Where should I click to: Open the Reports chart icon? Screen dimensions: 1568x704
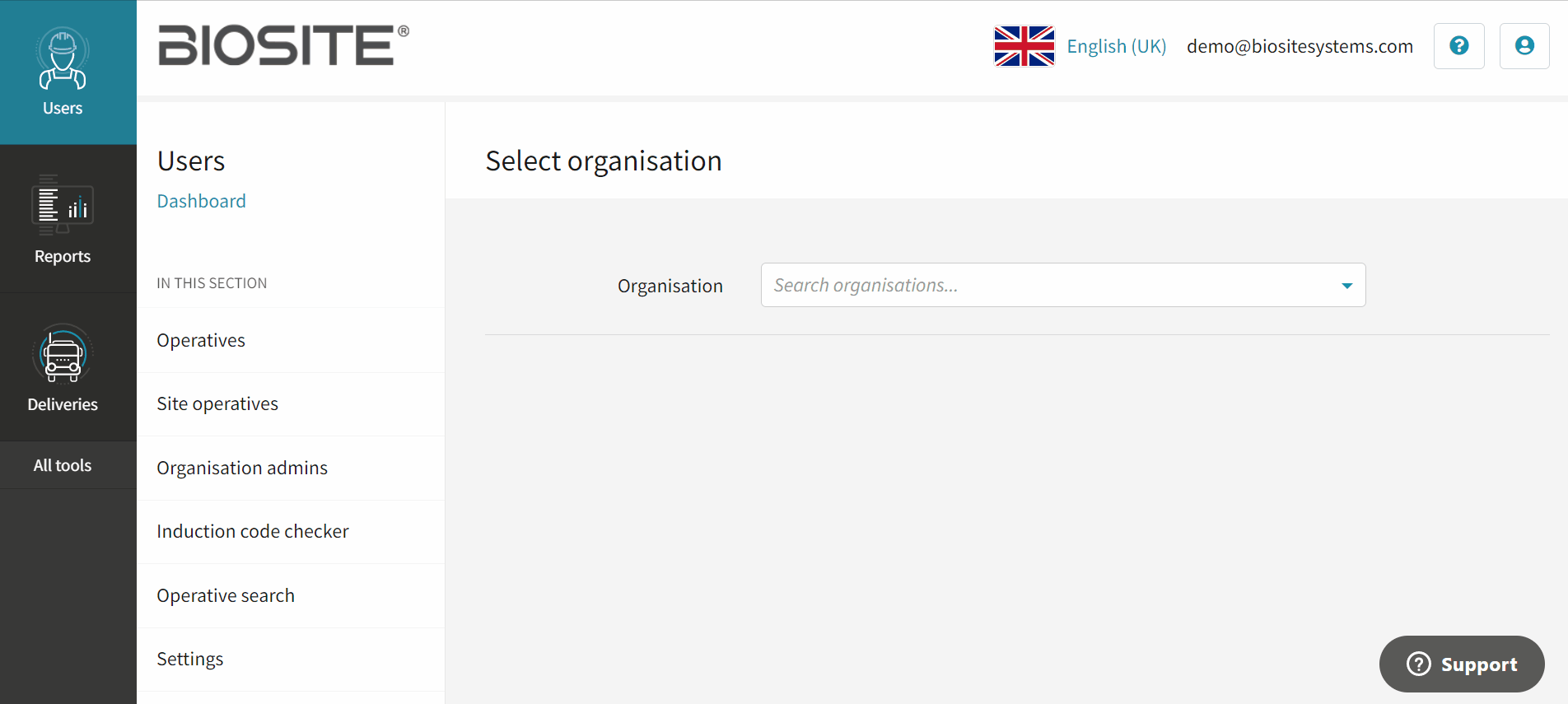click(63, 206)
